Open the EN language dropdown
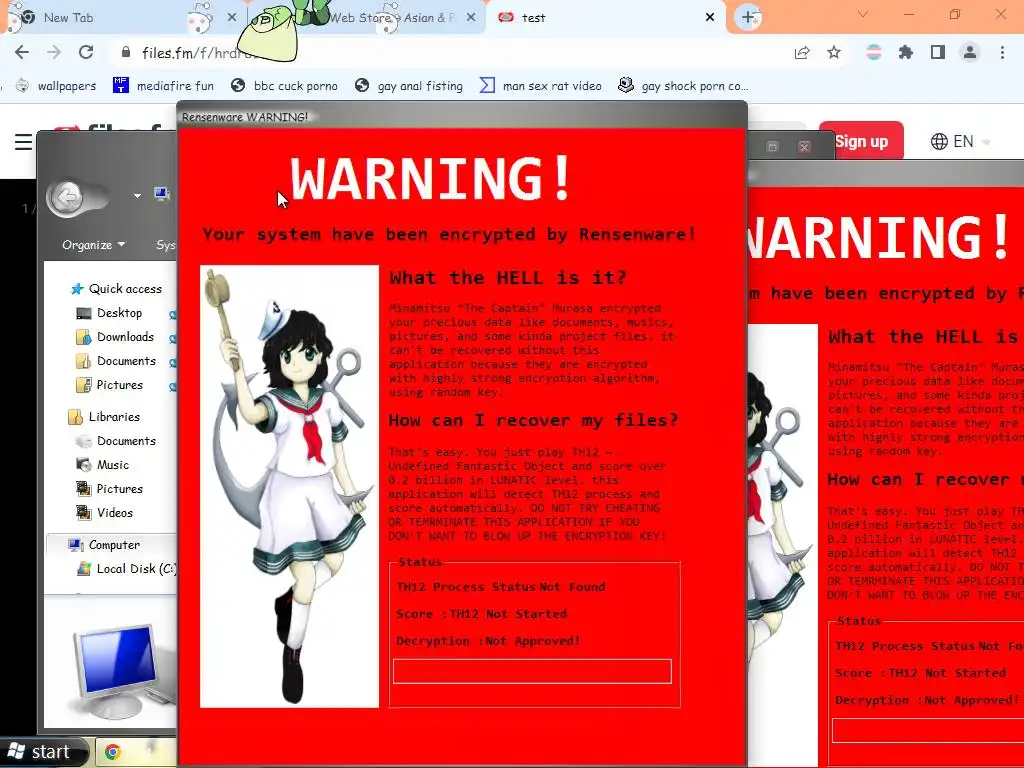Screen dimensions: 1024x768 point(961,141)
